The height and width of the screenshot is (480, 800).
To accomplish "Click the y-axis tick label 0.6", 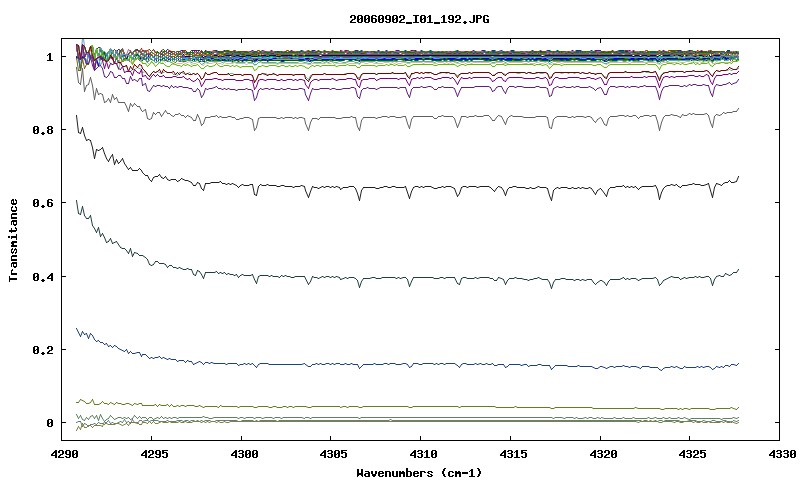I will [43, 203].
